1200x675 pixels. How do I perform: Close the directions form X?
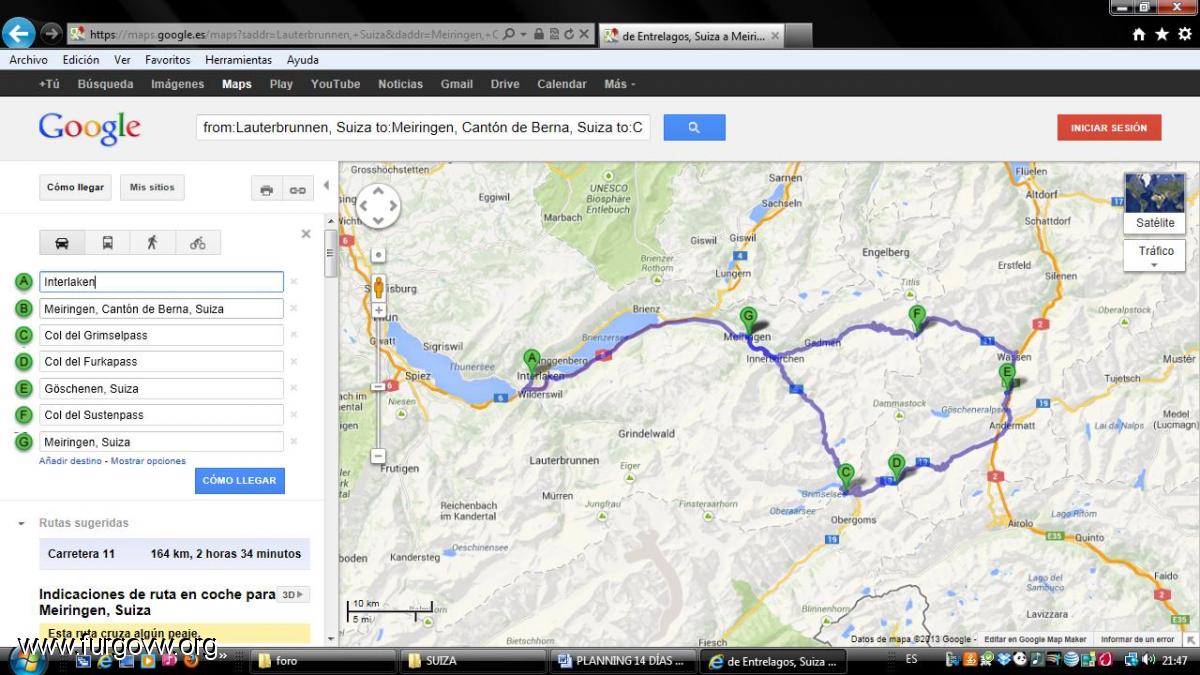point(306,234)
